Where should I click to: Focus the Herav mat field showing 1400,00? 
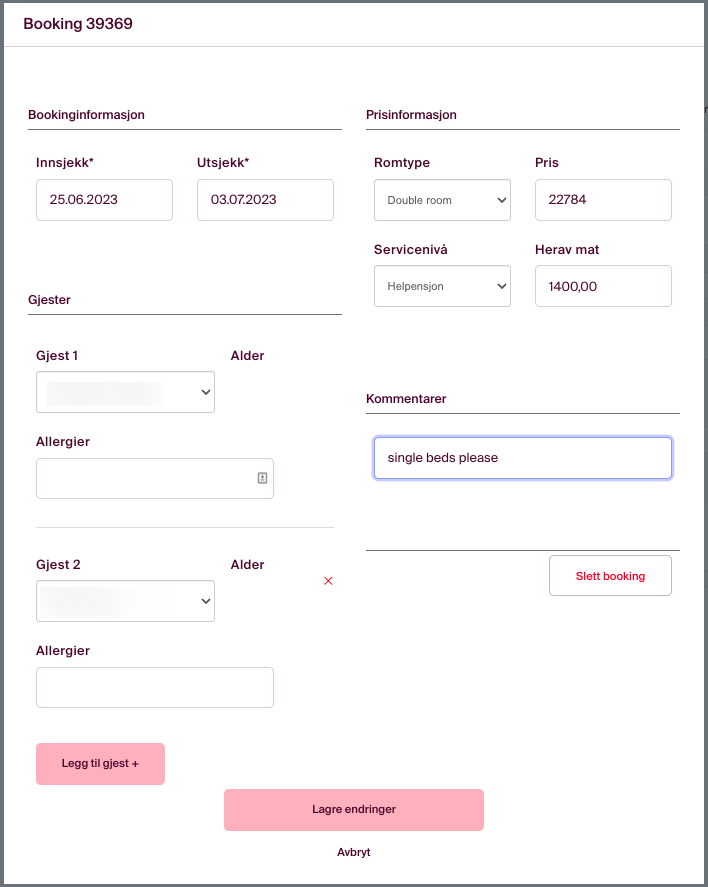tap(603, 286)
